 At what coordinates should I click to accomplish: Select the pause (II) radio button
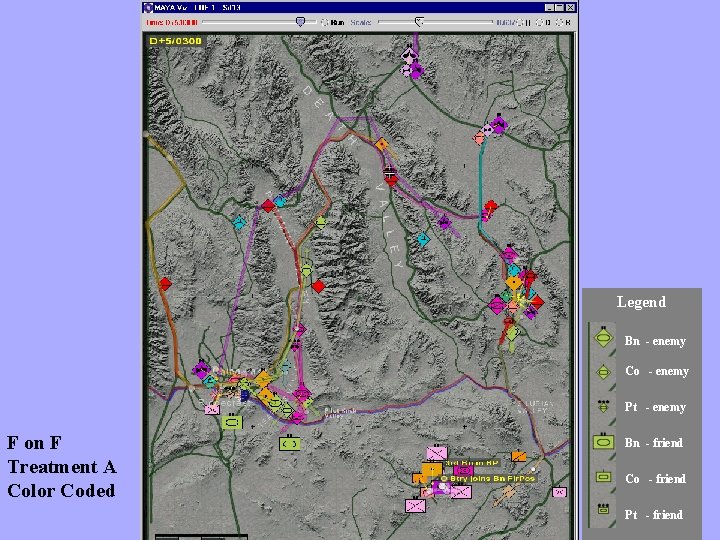521,22
